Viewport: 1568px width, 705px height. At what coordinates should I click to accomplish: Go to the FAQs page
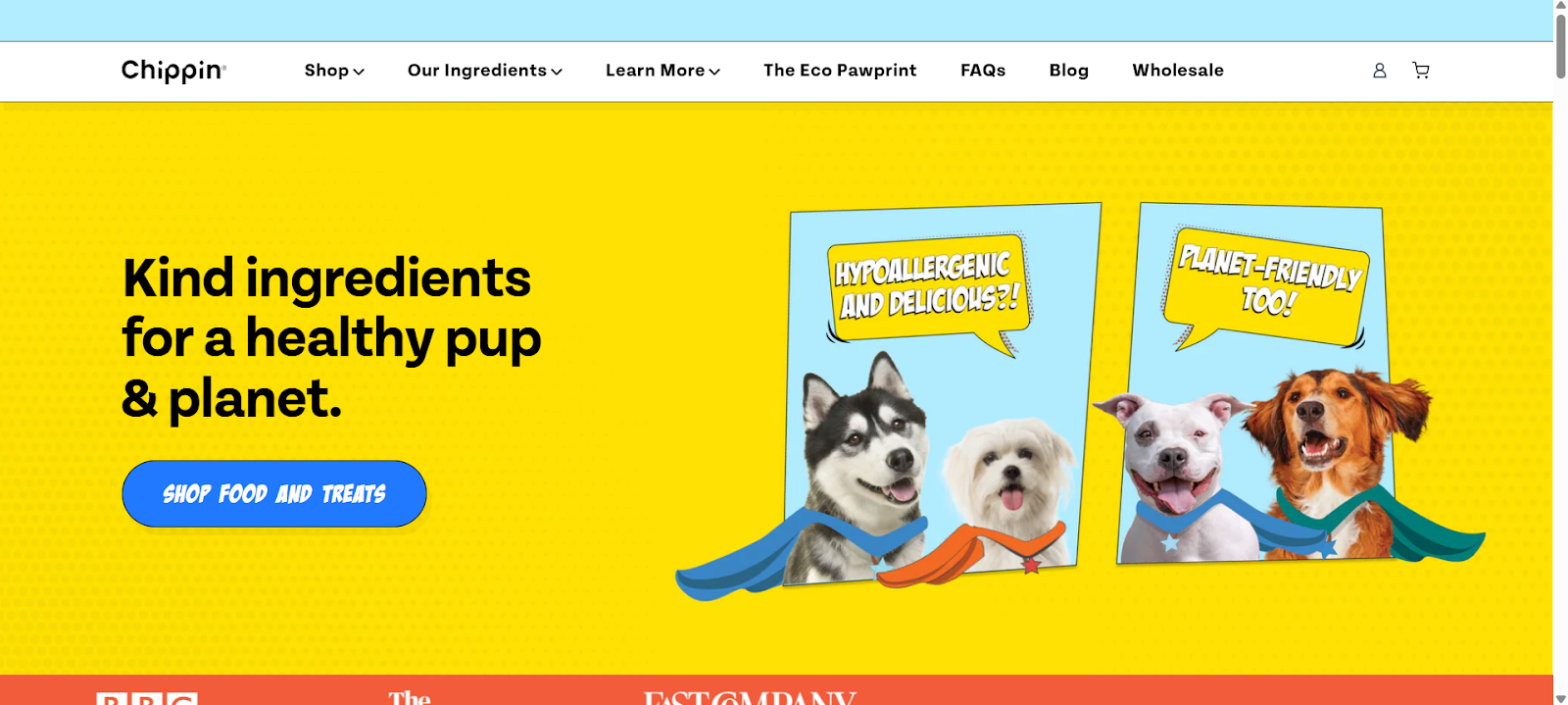point(983,71)
